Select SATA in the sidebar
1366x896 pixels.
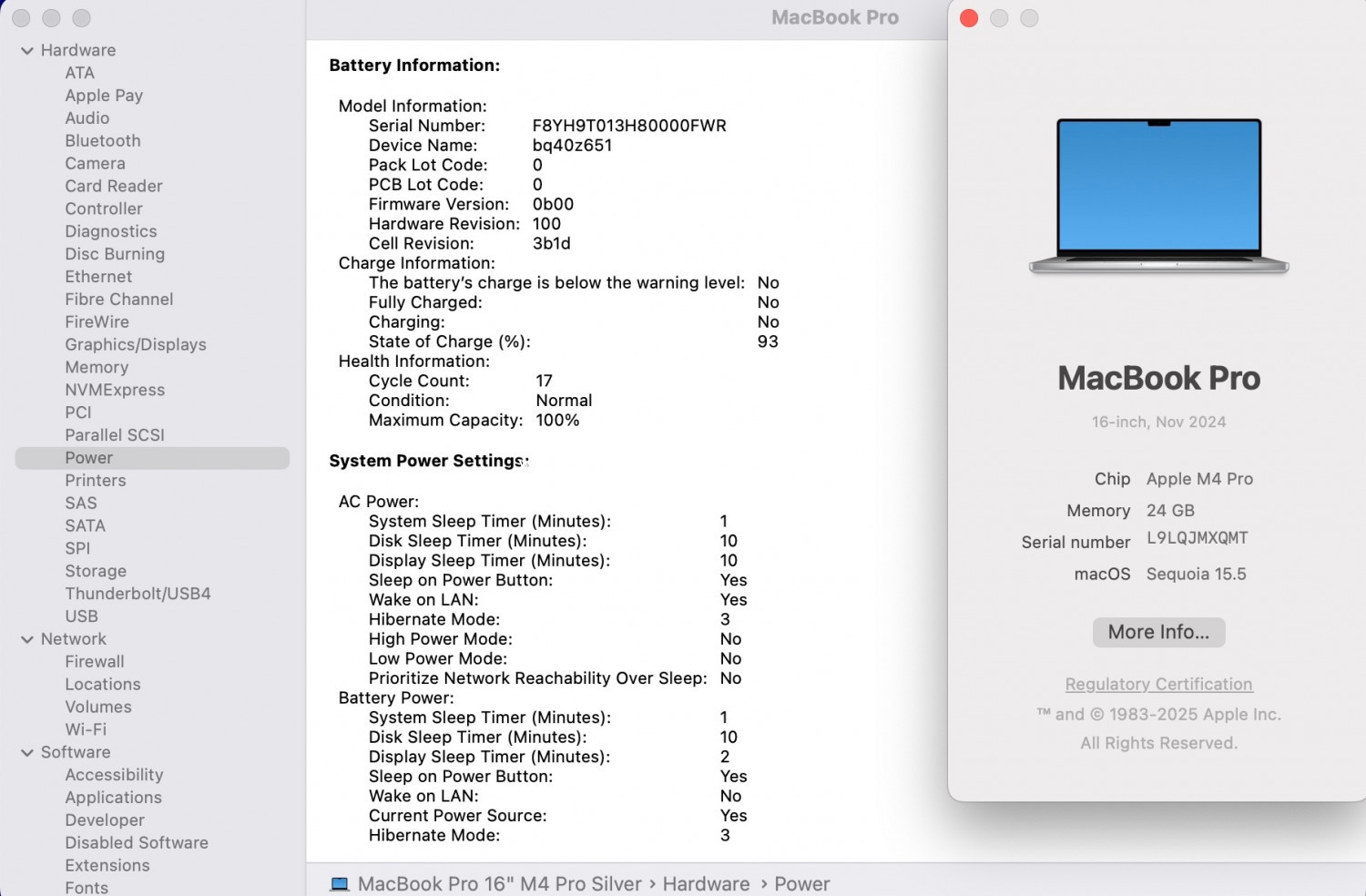[85, 526]
